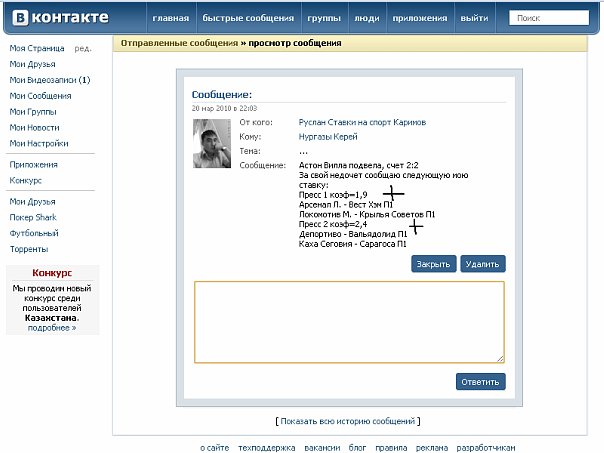
Task: Click the ред. link beside Моя Страница
Action: point(83,48)
